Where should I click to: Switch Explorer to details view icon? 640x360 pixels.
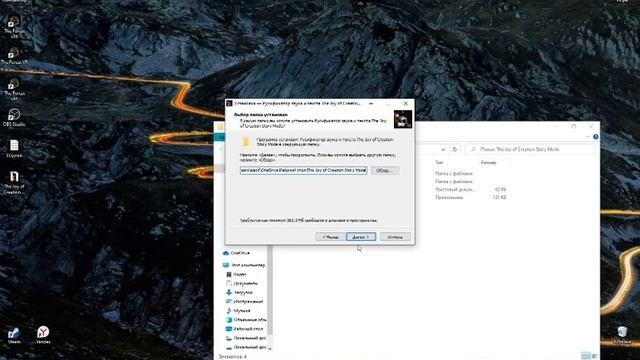click(x=585, y=356)
